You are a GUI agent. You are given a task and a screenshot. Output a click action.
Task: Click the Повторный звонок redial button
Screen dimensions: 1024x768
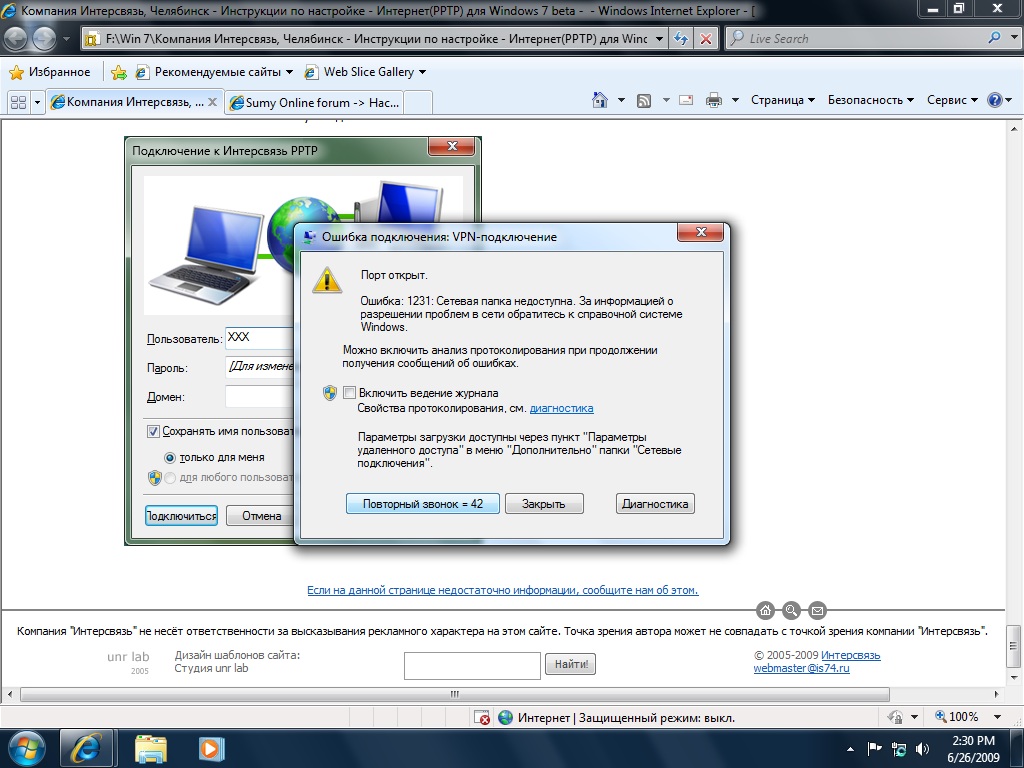(x=422, y=504)
